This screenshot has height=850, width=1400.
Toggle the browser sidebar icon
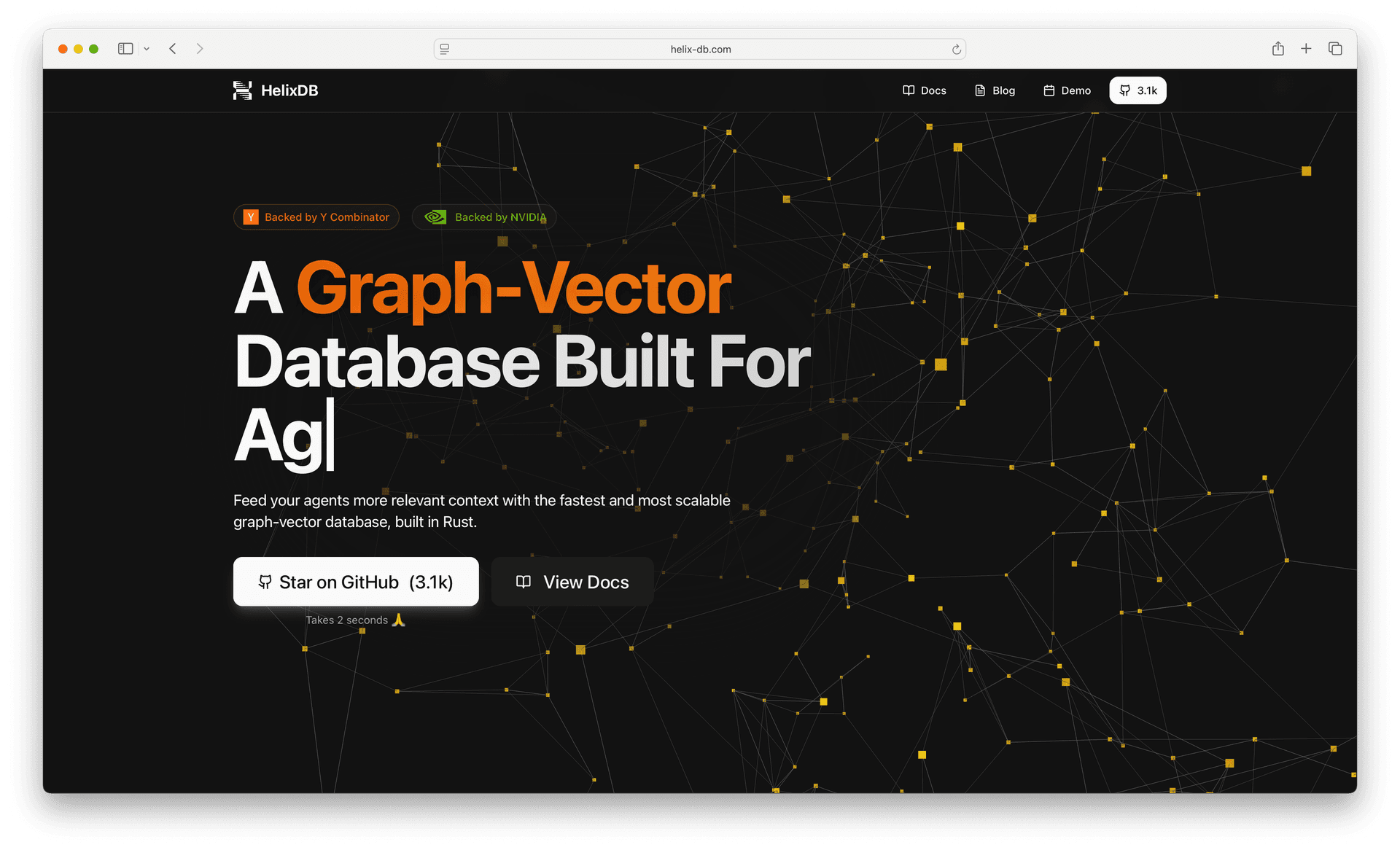pyautogui.click(x=125, y=49)
